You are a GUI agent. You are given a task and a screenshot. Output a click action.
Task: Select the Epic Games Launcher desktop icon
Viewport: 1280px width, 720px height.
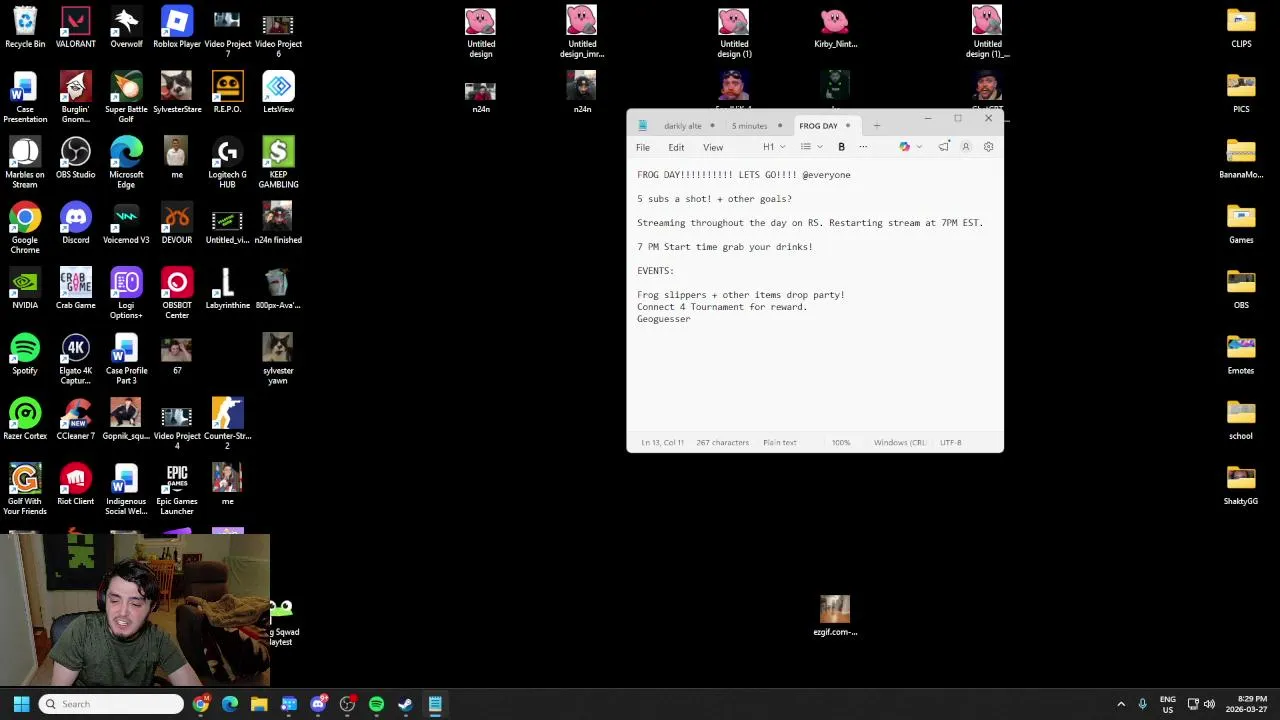(x=177, y=491)
